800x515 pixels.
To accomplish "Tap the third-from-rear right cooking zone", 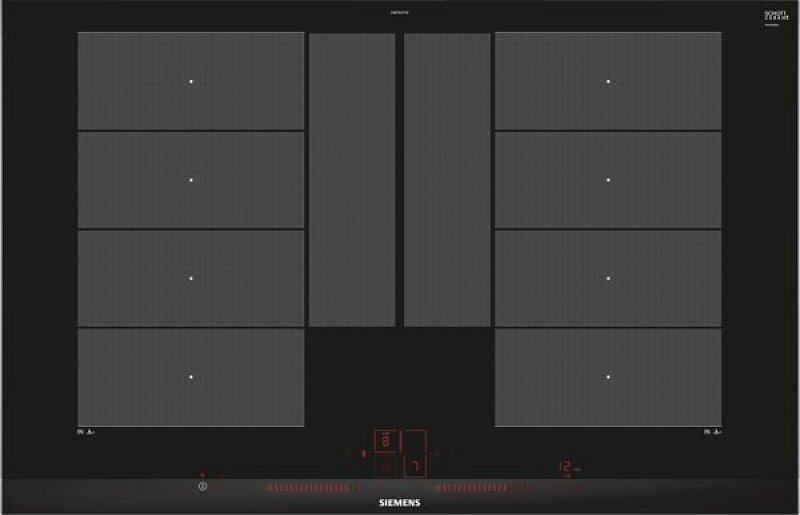I will pyautogui.click(x=608, y=278).
